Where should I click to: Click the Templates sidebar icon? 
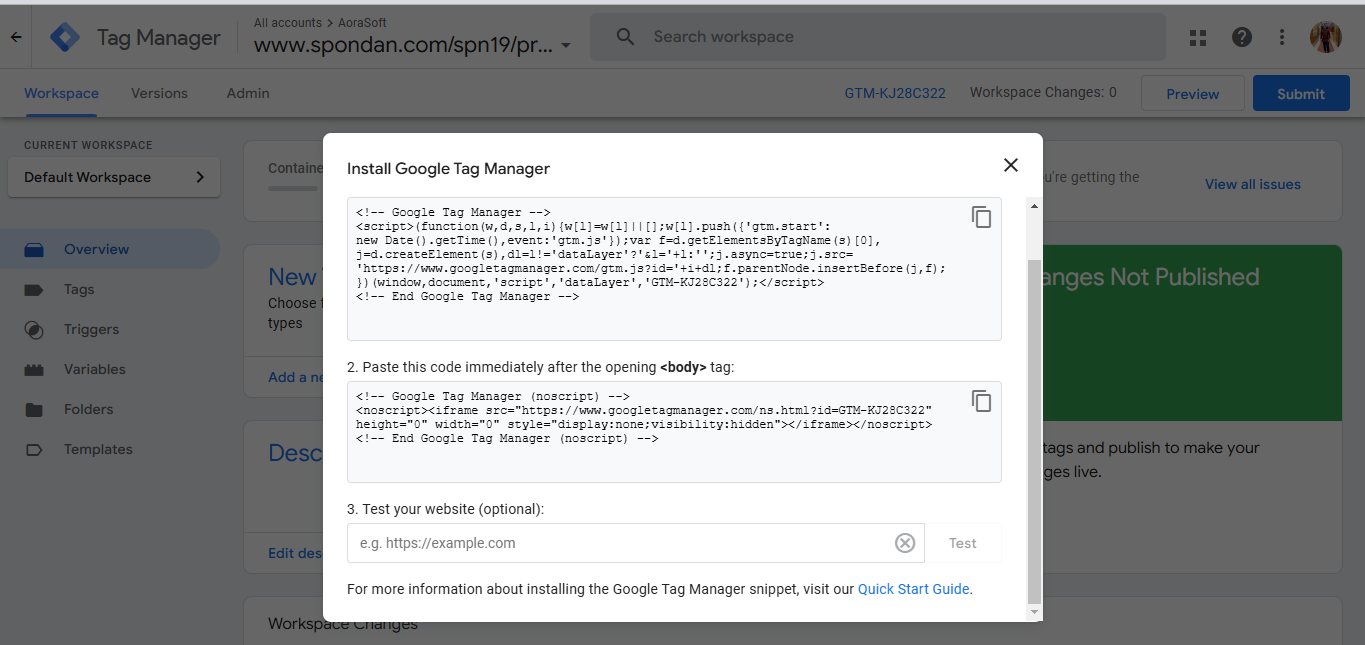tap(34, 449)
